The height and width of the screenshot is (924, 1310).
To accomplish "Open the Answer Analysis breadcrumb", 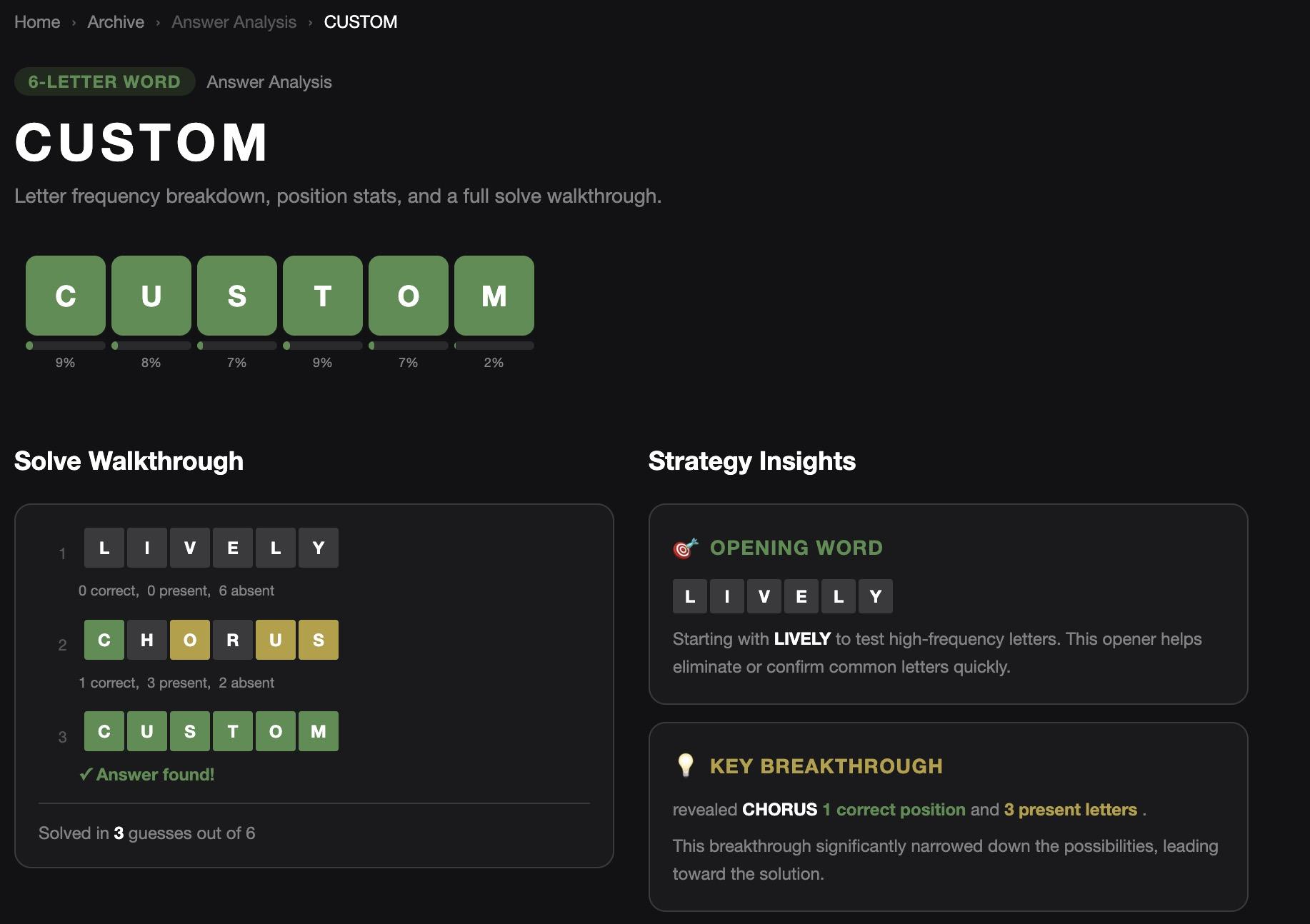I will click(234, 22).
